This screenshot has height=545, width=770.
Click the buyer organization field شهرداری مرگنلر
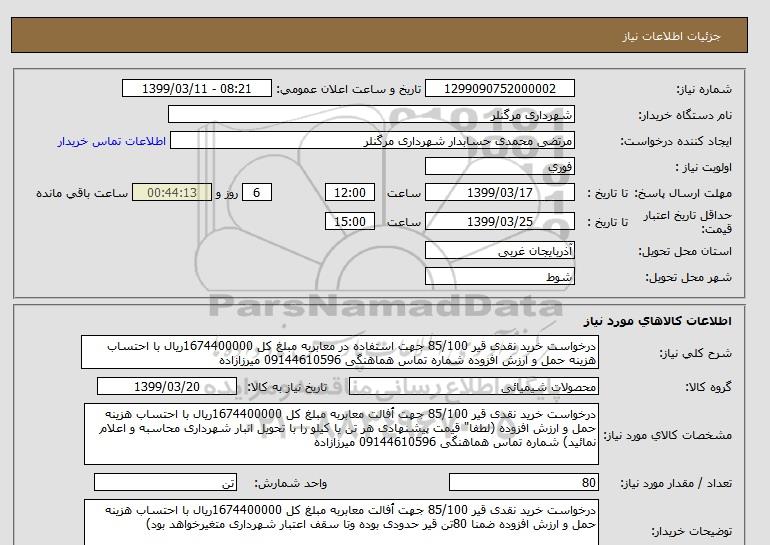coord(371,115)
